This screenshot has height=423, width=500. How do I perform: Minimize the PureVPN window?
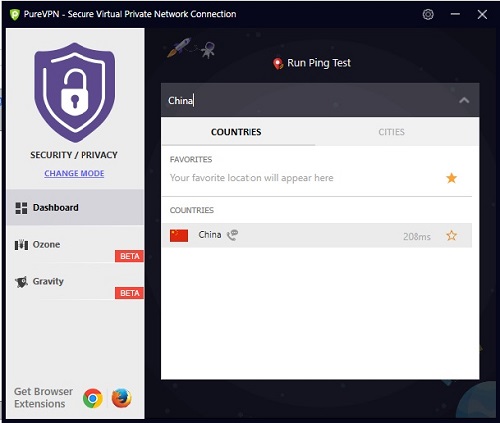tap(455, 14)
